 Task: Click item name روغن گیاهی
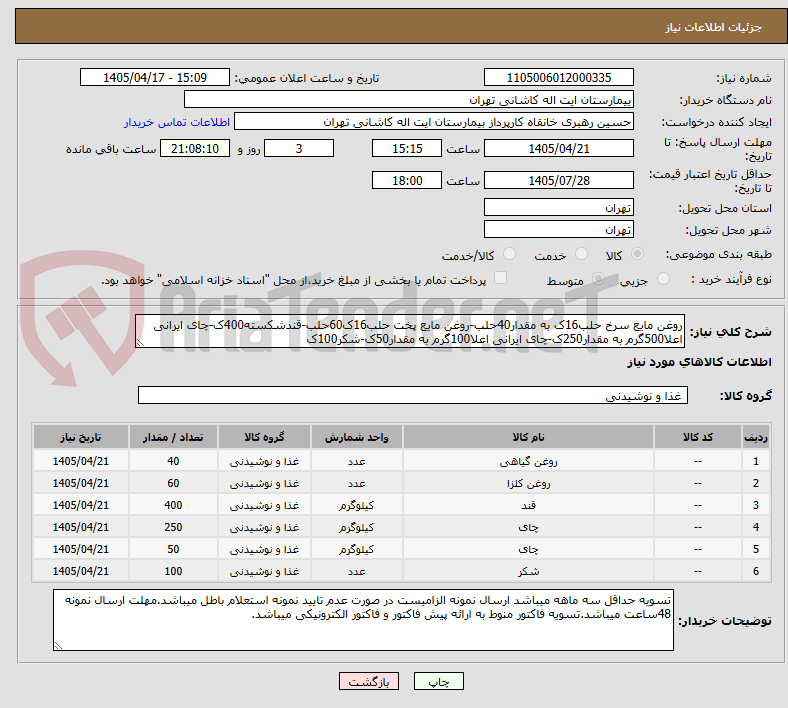[x=528, y=461]
